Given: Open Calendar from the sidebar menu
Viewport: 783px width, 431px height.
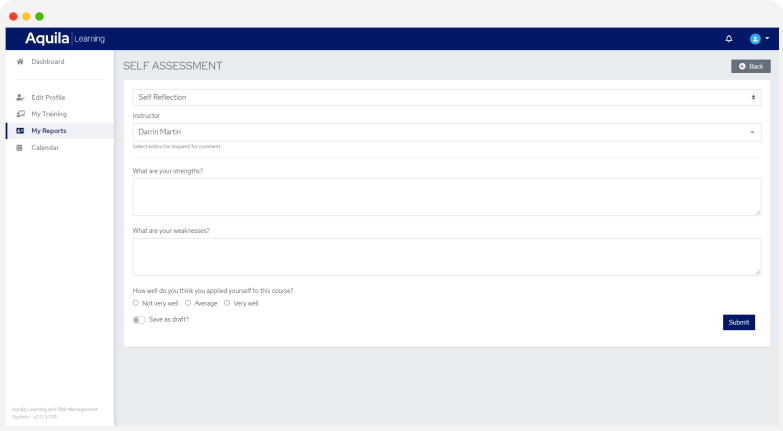Looking at the screenshot, I should 45,148.
